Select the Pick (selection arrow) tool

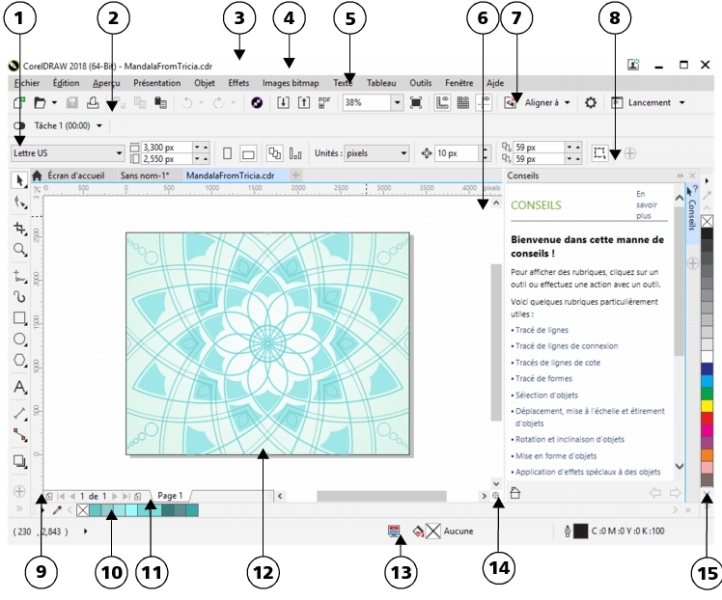[x=19, y=180]
